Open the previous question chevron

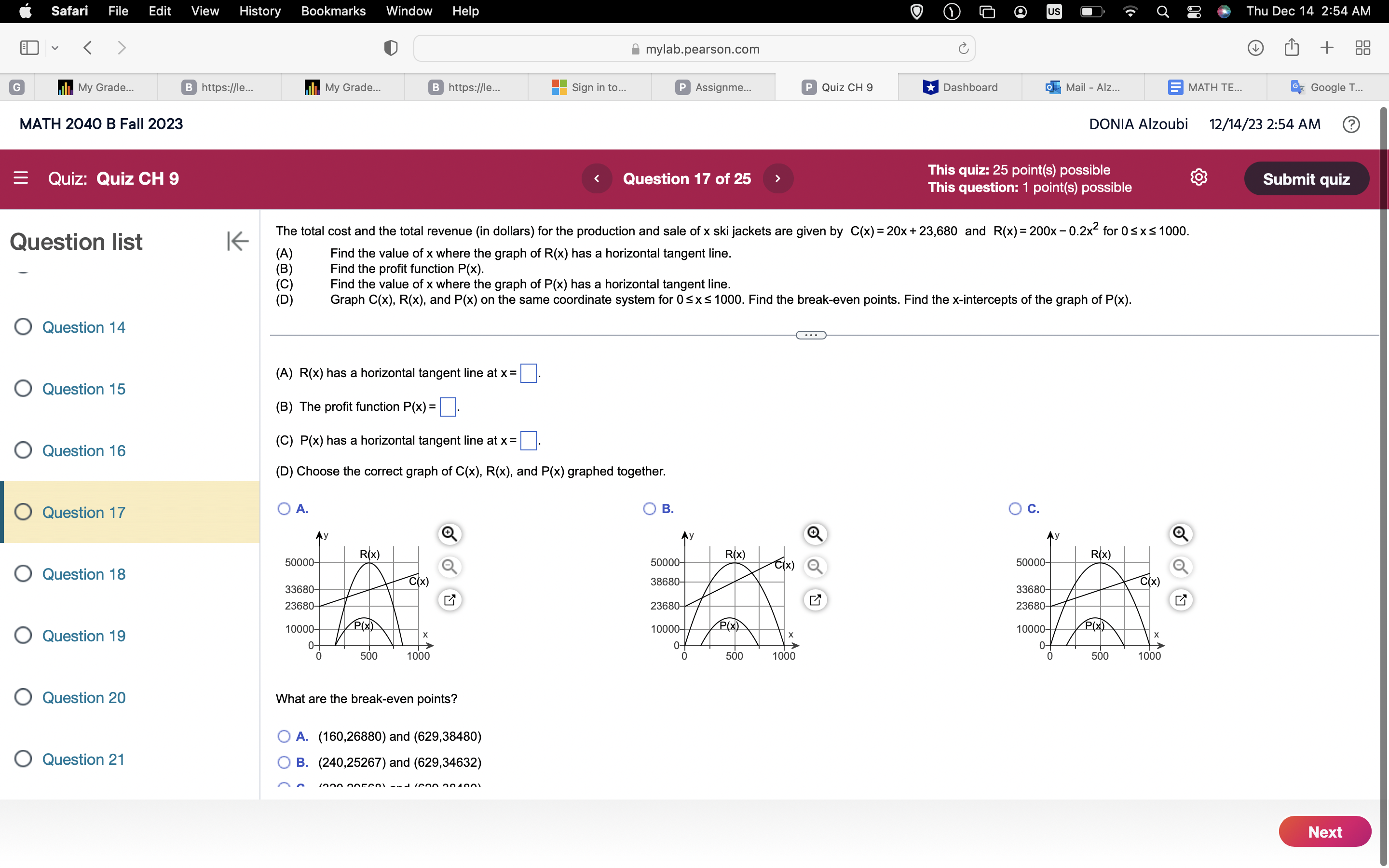pos(597,178)
